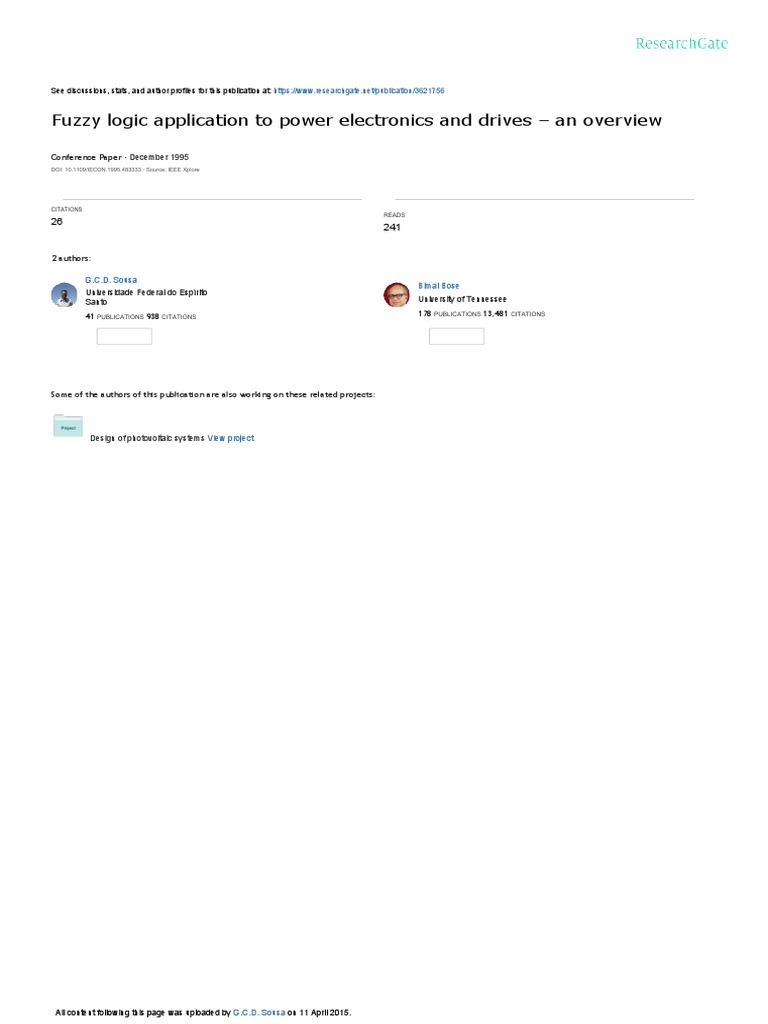Open Bimal Bose's profile photo

click(396, 295)
